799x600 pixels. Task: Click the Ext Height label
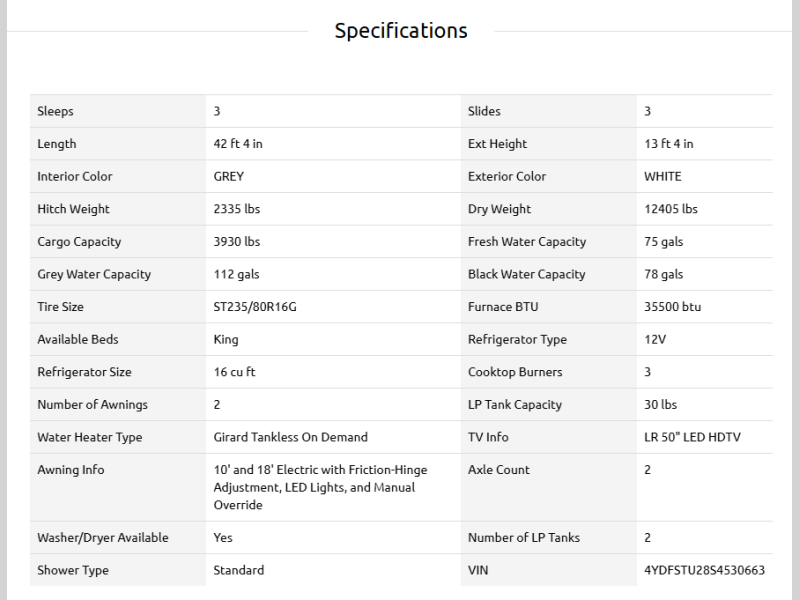(x=497, y=144)
